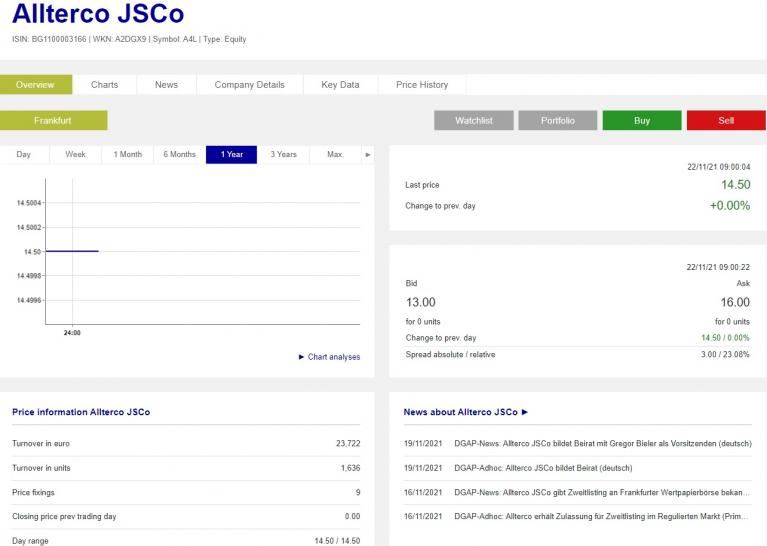View the Price History tab
This screenshot has width=767, height=546.
(x=422, y=85)
